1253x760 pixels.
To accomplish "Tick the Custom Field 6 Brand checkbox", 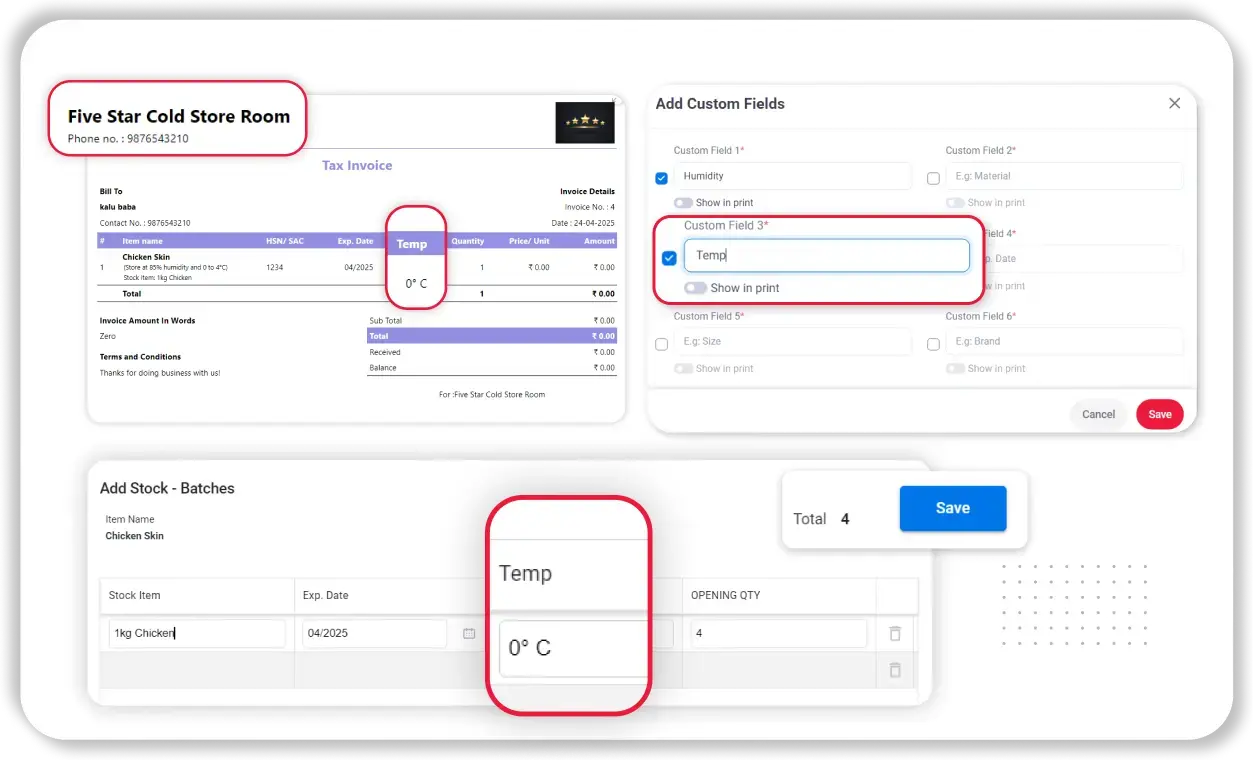I will [933, 344].
